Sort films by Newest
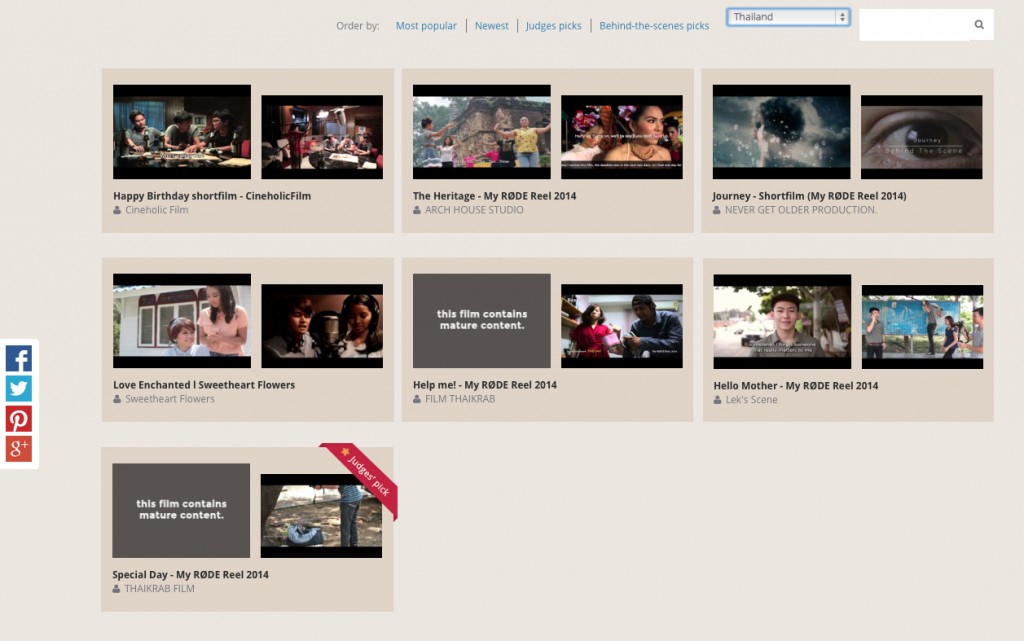 491,26
